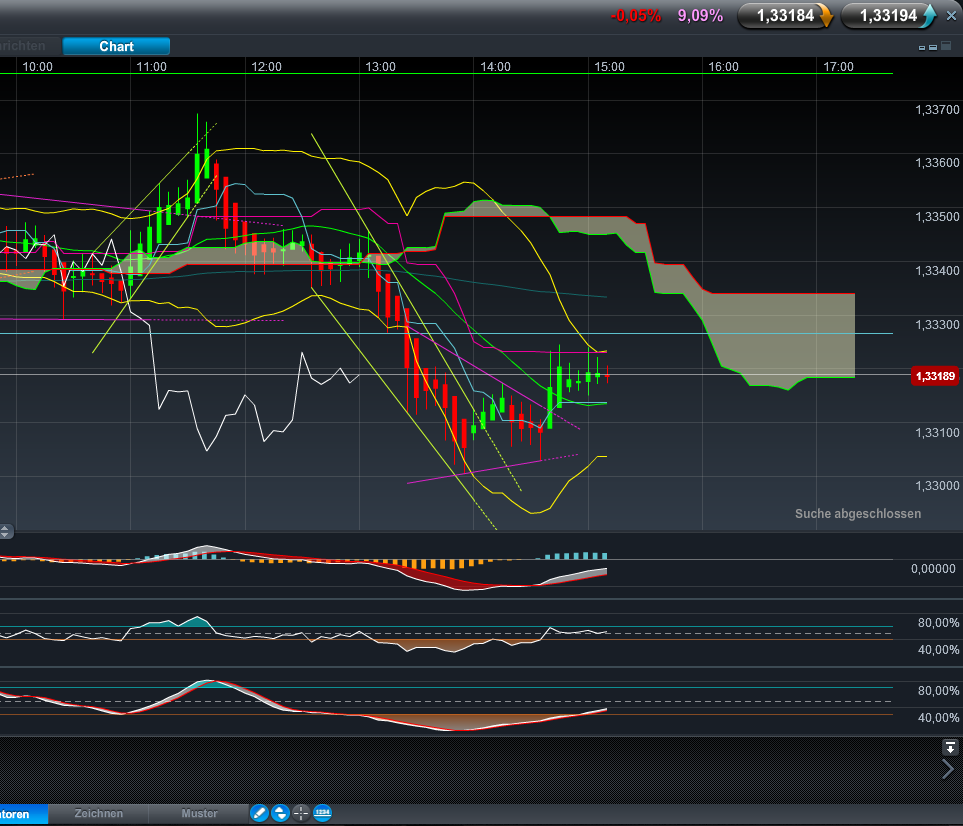
Task: Select the pencil drawing tool in bottom toolbar
Action: 260,813
